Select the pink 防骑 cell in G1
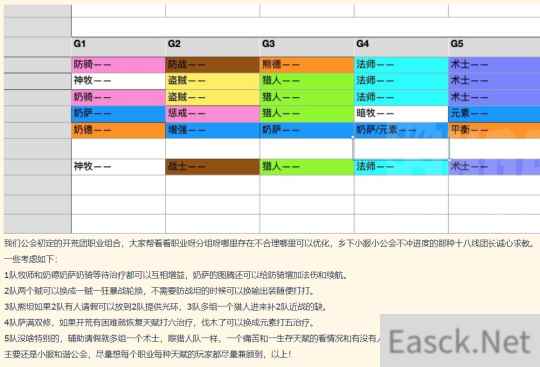 pos(118,65)
